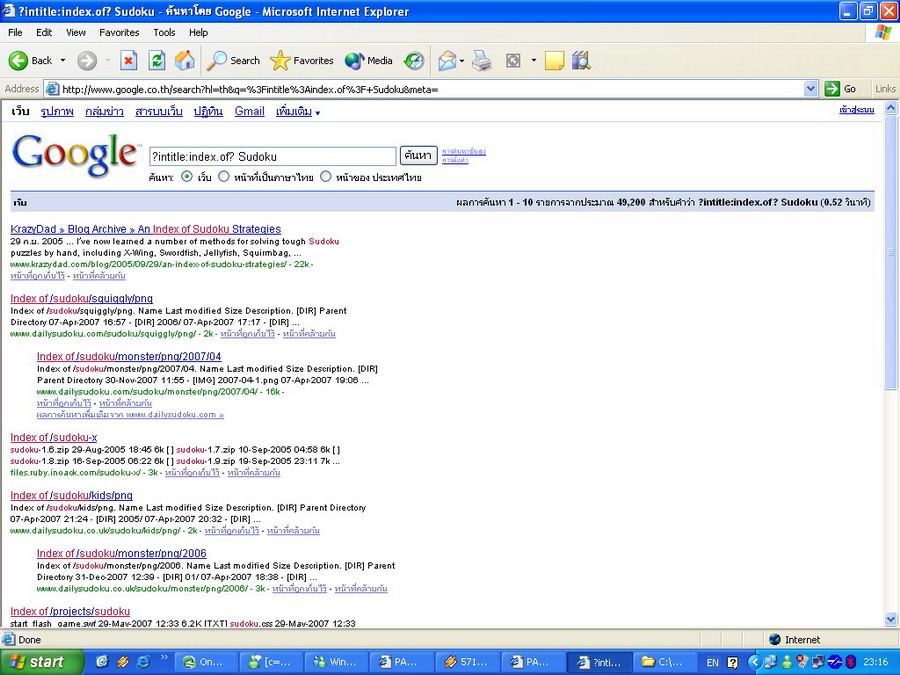
Task: Open the Index of /sudoku-x result
Action: point(53,437)
